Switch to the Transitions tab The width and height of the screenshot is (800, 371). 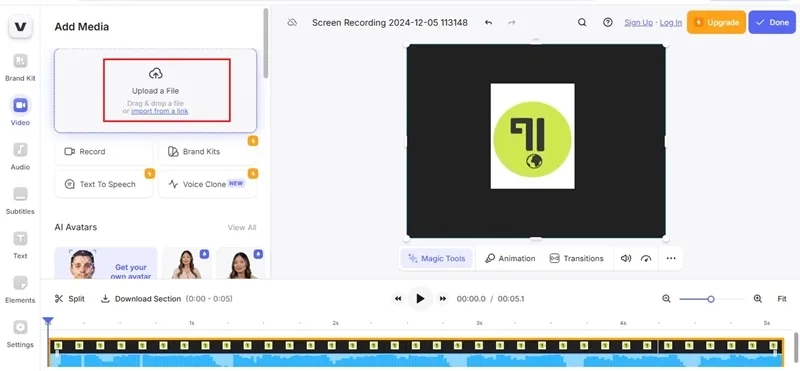pyautogui.click(x=577, y=258)
